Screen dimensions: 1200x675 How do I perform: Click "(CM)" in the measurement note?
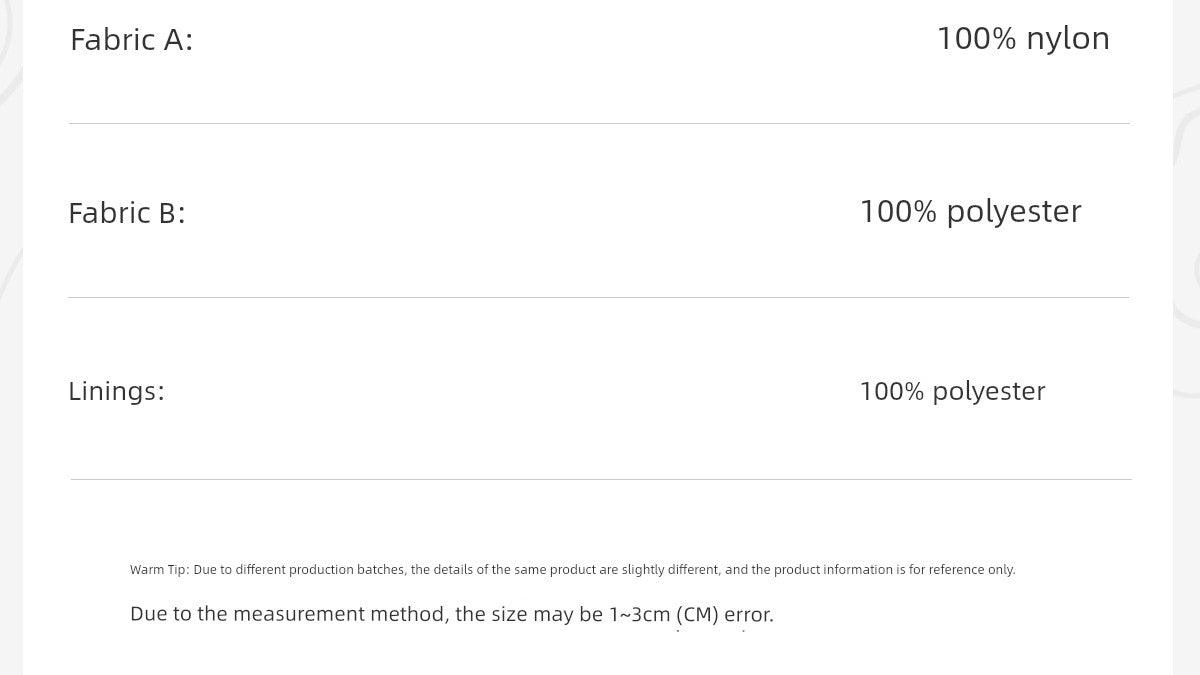(x=697, y=614)
